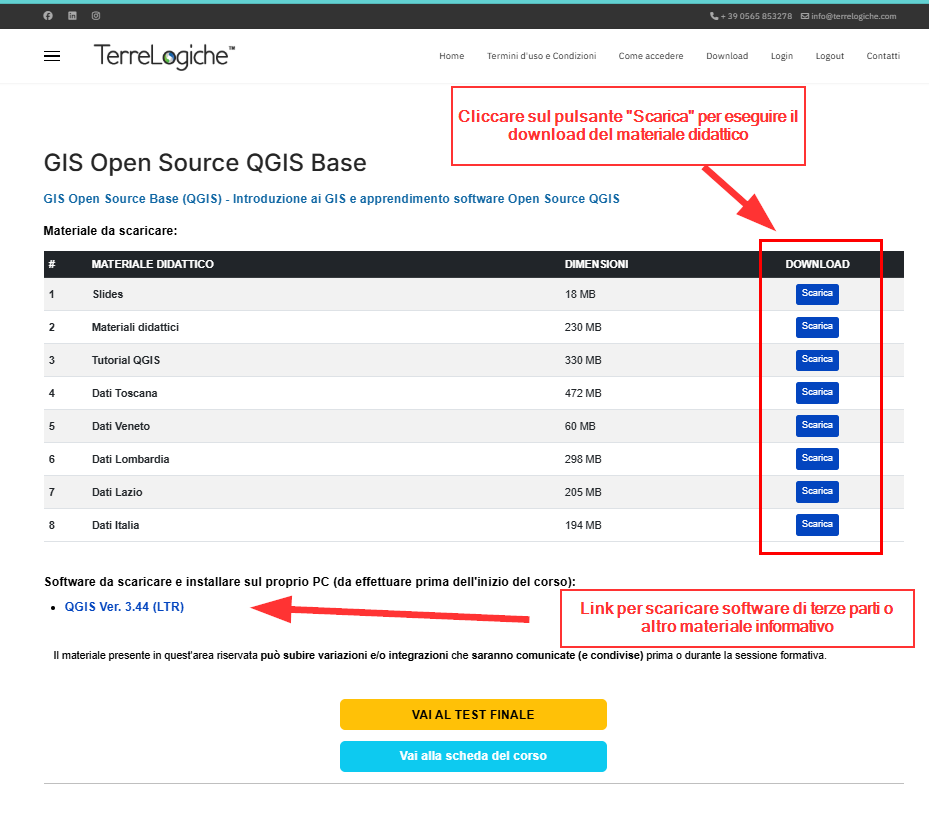Click the VAI AL TEST FINALE button
This screenshot has width=929, height=818.
point(473,714)
